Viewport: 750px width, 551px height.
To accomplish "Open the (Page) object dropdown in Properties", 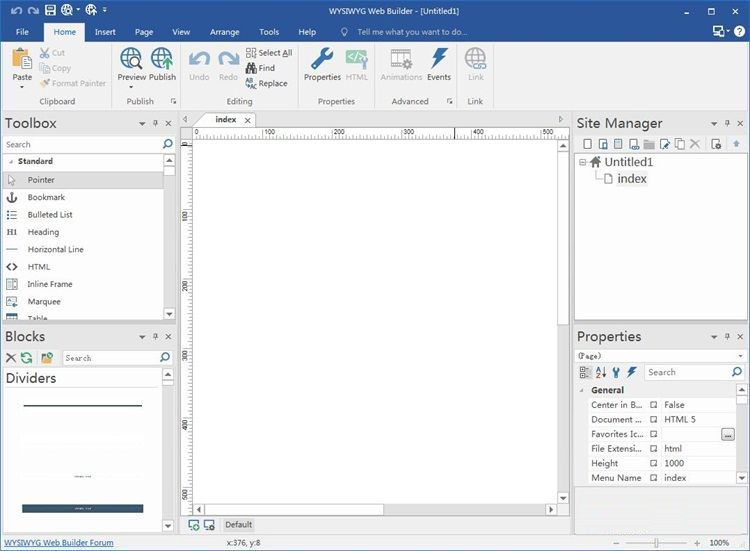I will tap(740, 356).
